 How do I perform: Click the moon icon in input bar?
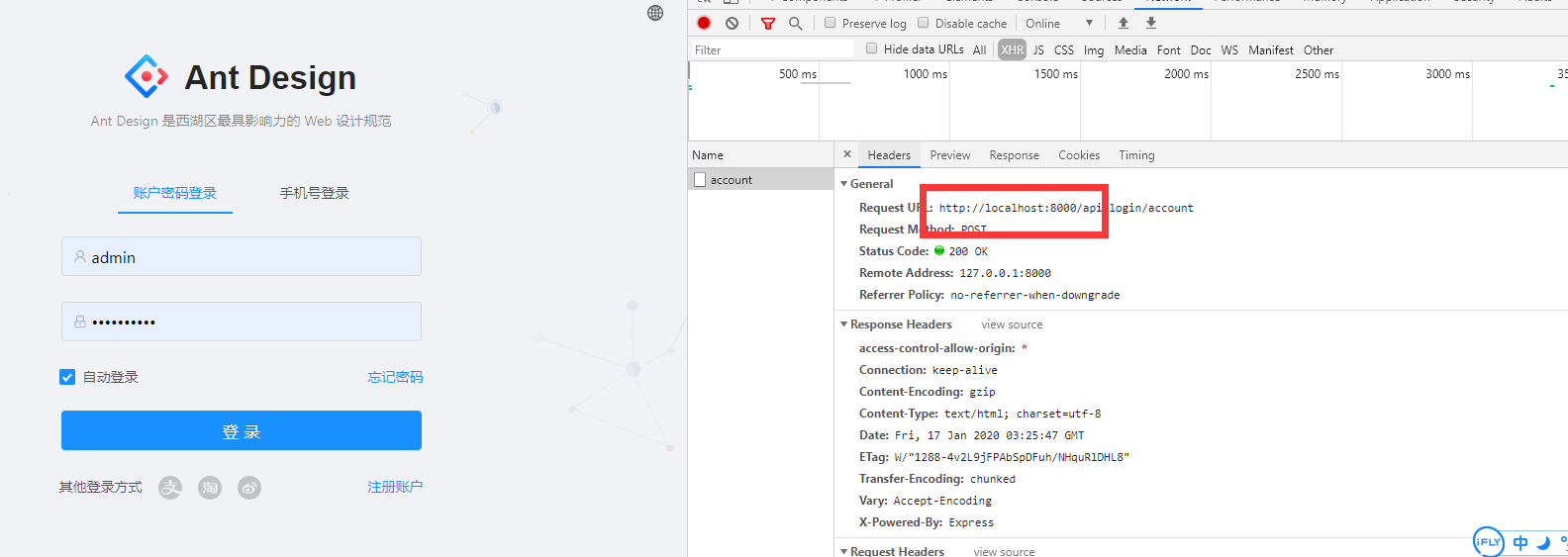(x=1543, y=542)
